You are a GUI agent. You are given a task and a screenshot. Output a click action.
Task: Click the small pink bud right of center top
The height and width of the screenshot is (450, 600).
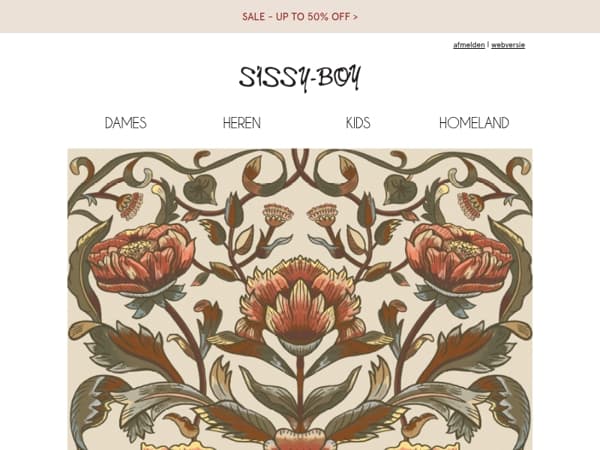322,214
